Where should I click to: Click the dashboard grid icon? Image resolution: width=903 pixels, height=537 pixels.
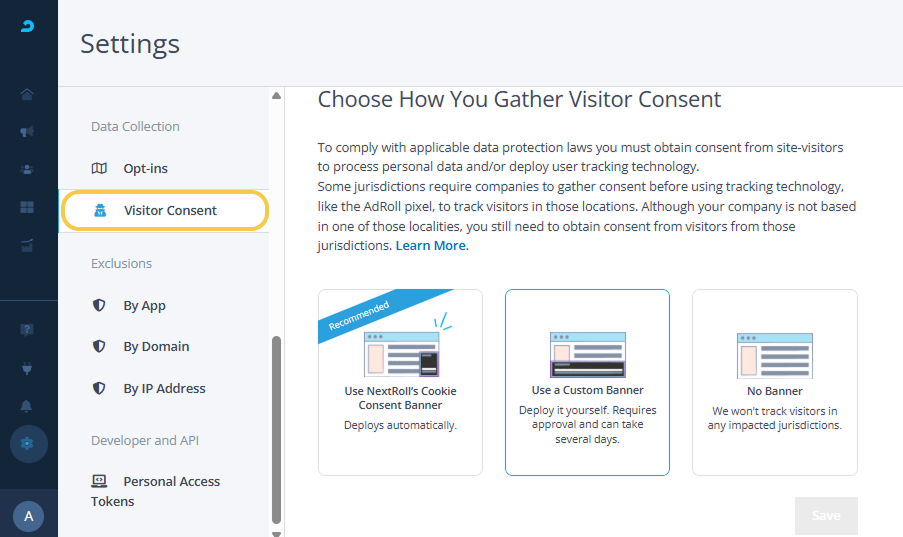(x=27, y=207)
